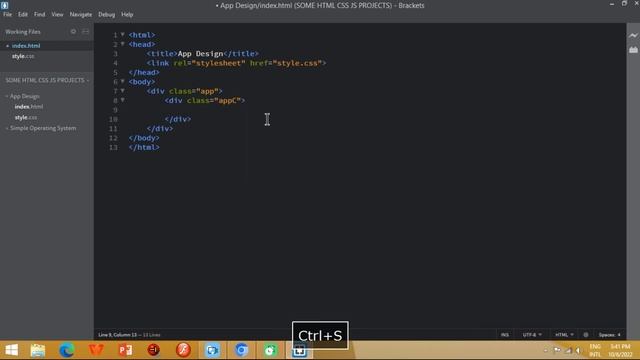The image size is (640, 360).
Task: Open the green recorder taskbar icon
Action: click(x=270, y=350)
